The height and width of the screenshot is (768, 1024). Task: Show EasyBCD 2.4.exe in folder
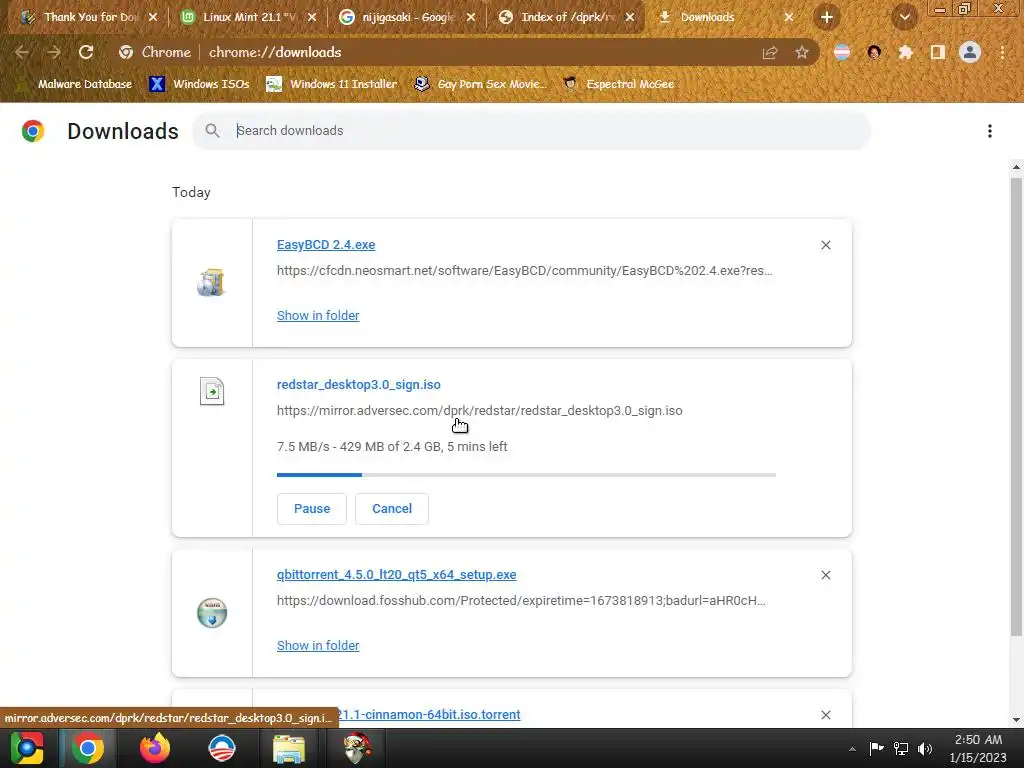318,315
